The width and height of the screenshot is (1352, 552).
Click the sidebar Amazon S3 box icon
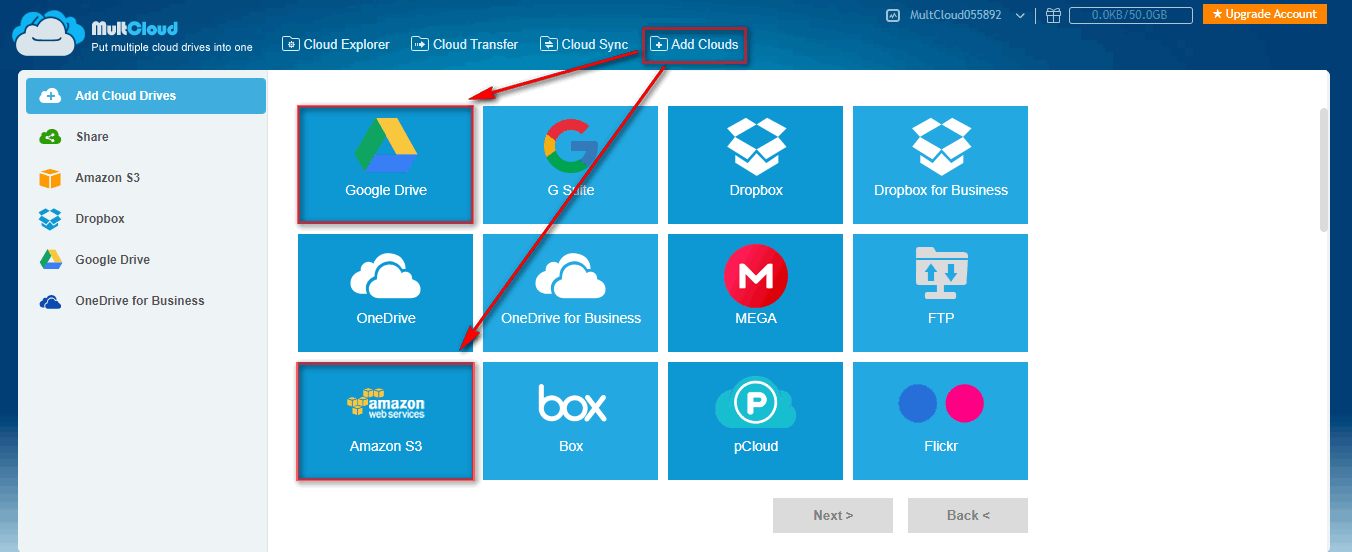pos(50,178)
